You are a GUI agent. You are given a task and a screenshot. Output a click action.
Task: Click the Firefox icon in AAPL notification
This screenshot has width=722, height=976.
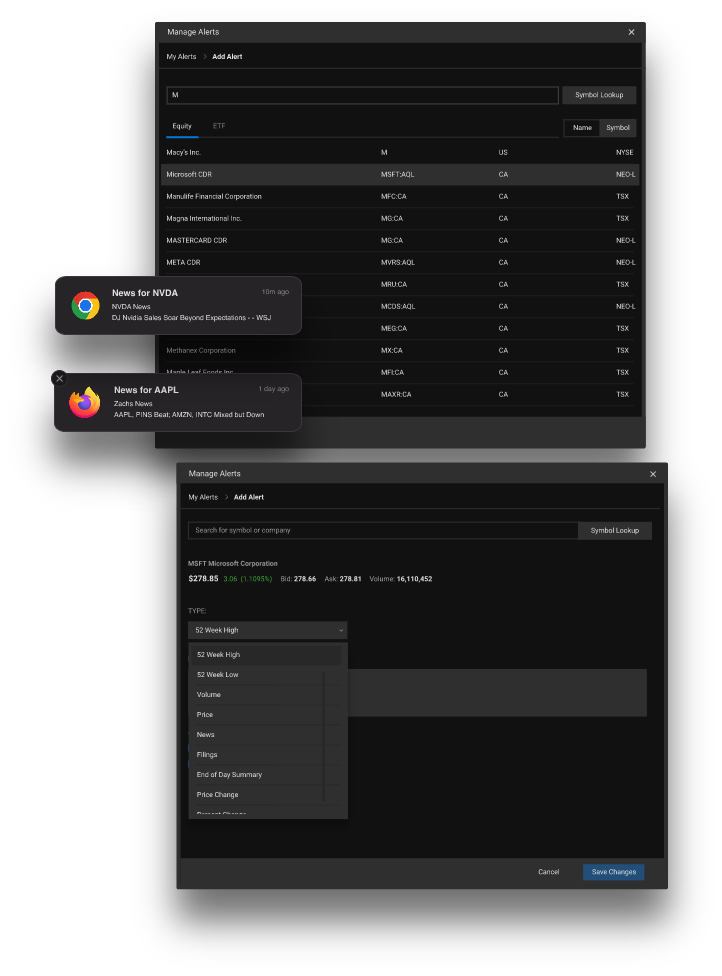pos(85,403)
